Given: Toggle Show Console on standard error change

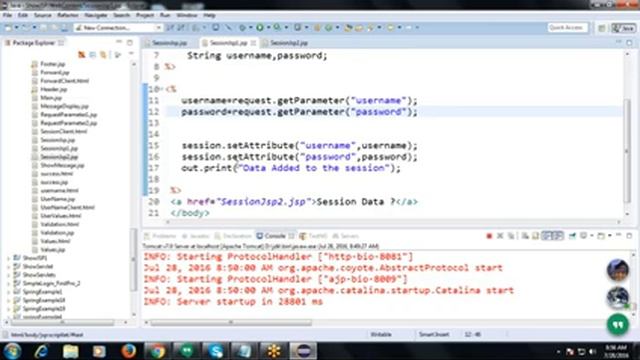Looking at the screenshot, I should tap(558, 236).
